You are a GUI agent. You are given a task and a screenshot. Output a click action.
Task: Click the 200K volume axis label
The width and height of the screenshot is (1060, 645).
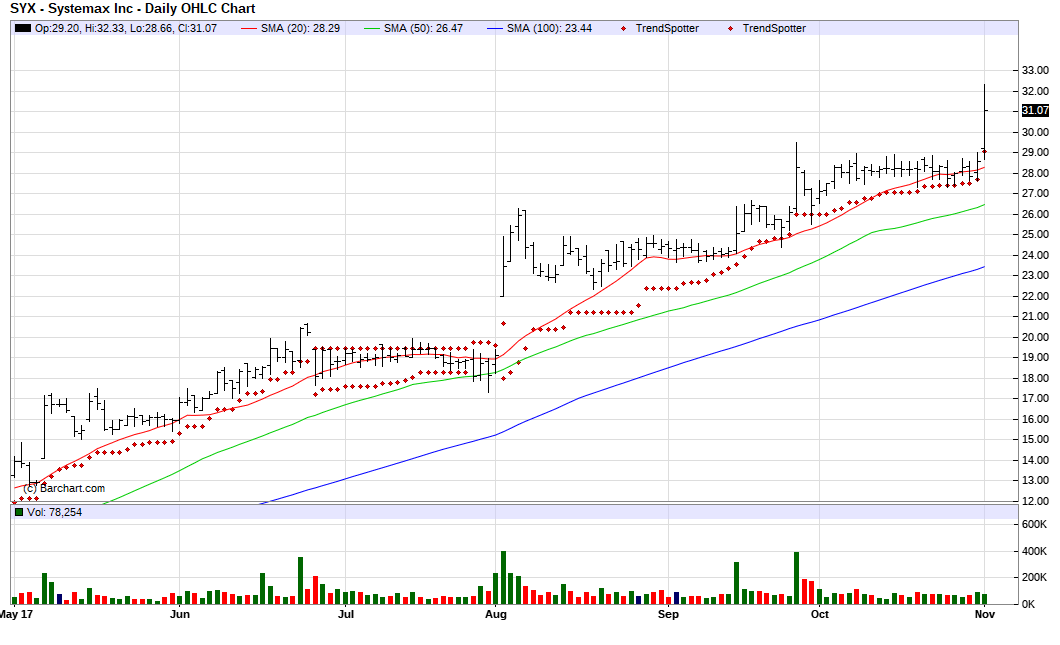click(x=1034, y=577)
